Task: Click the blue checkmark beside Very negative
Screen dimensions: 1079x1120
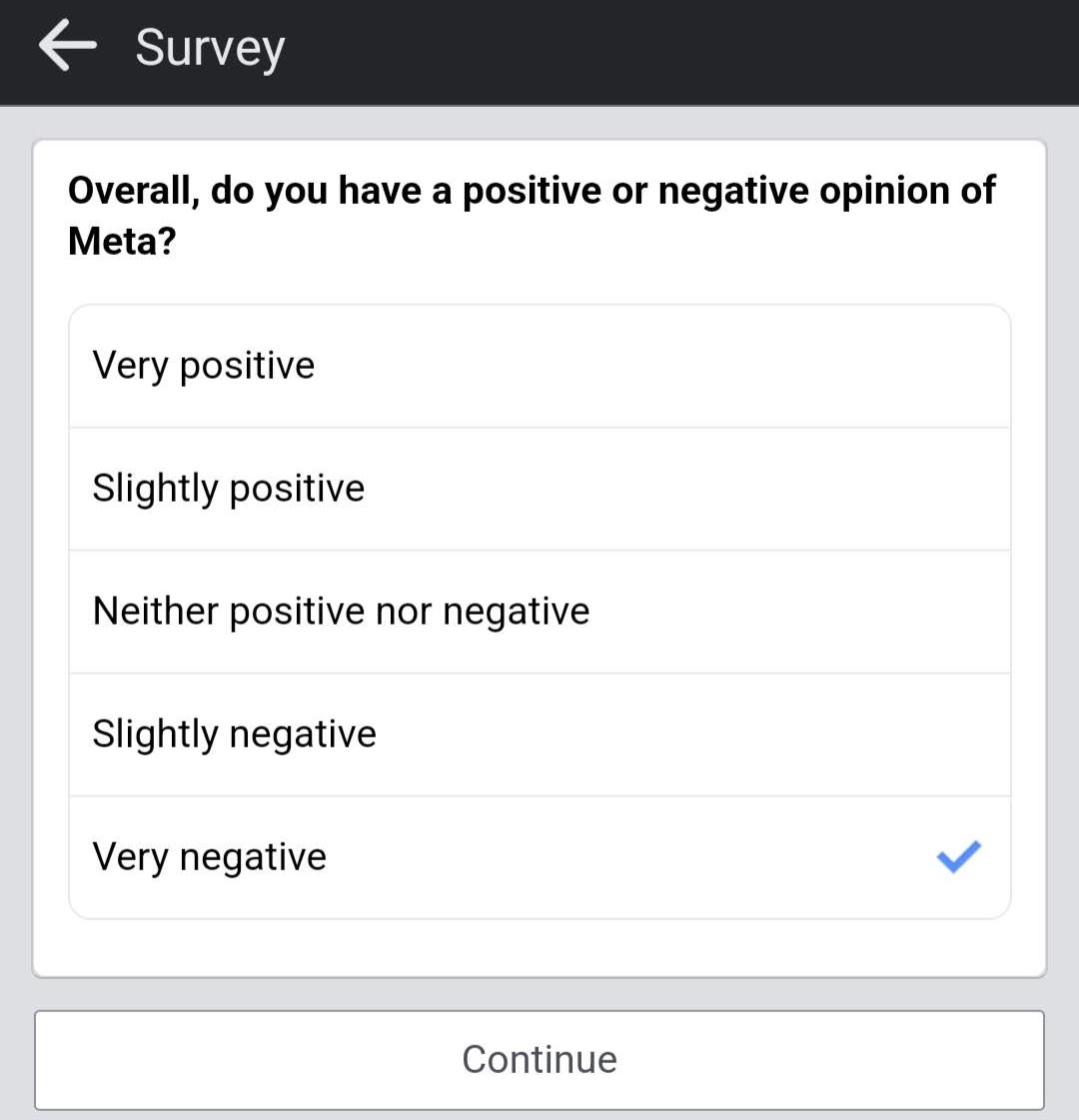Action: pyautogui.click(x=958, y=856)
